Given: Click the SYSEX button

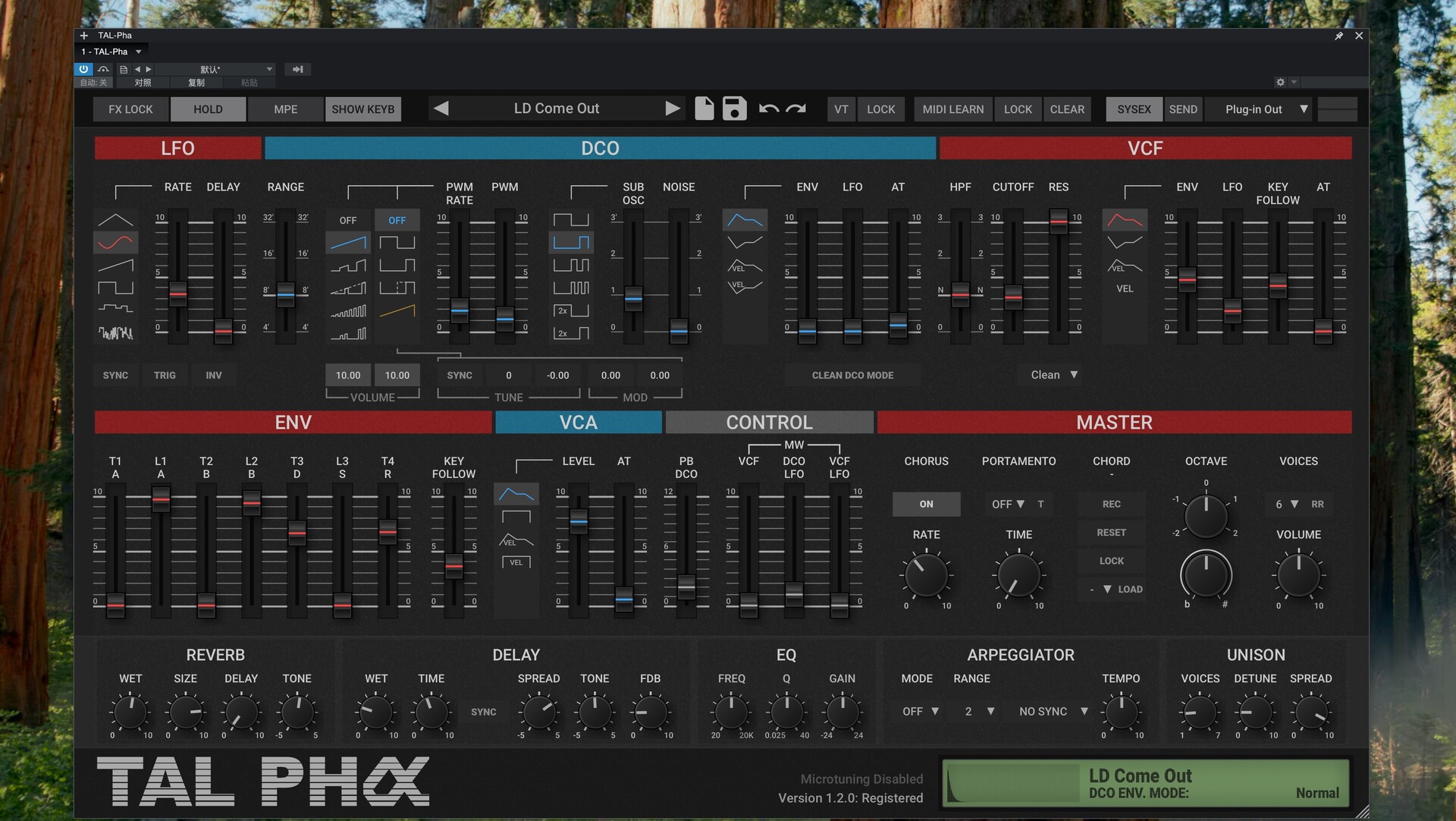Looking at the screenshot, I should pos(1134,109).
